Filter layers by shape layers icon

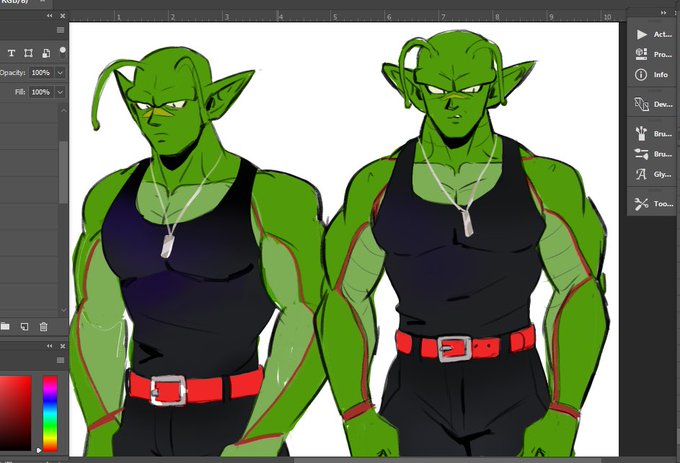coord(28,53)
